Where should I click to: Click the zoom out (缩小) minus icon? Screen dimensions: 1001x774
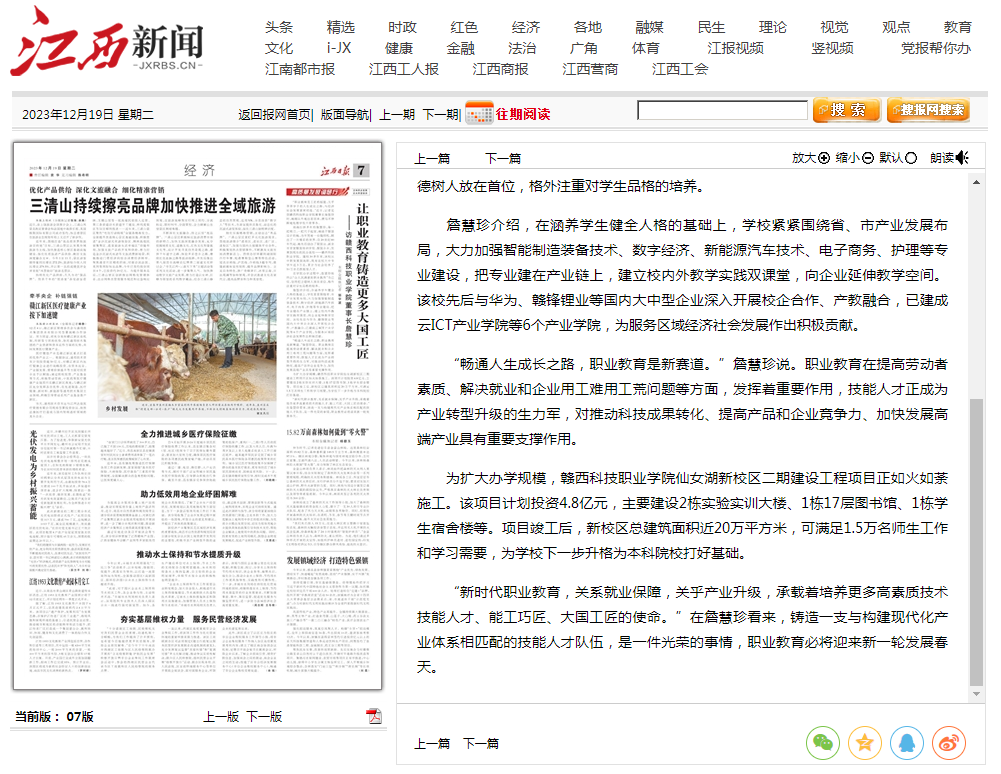(x=868, y=158)
